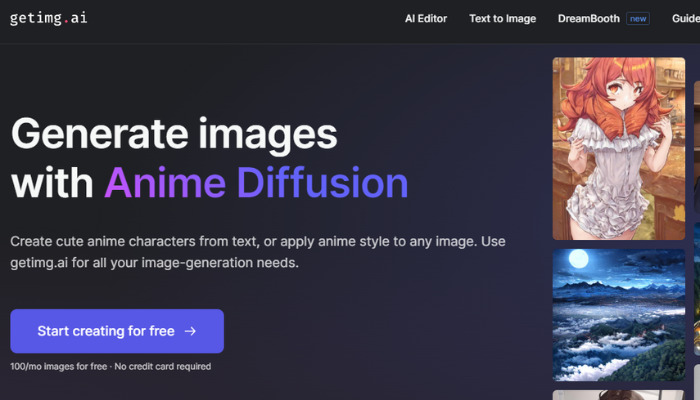This screenshot has height=400, width=700.
Task: Start creating for free button
Action: [x=117, y=331]
